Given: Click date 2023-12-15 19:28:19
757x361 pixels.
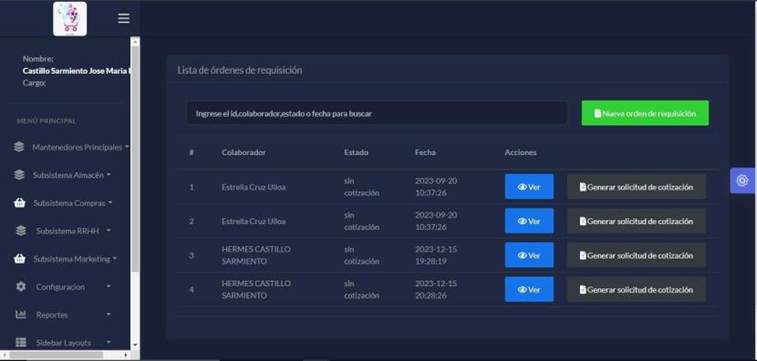Looking at the screenshot, I should tap(436, 255).
